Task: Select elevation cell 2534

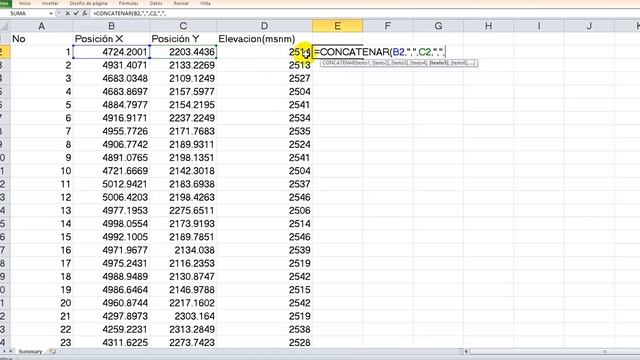Action: 264,118
